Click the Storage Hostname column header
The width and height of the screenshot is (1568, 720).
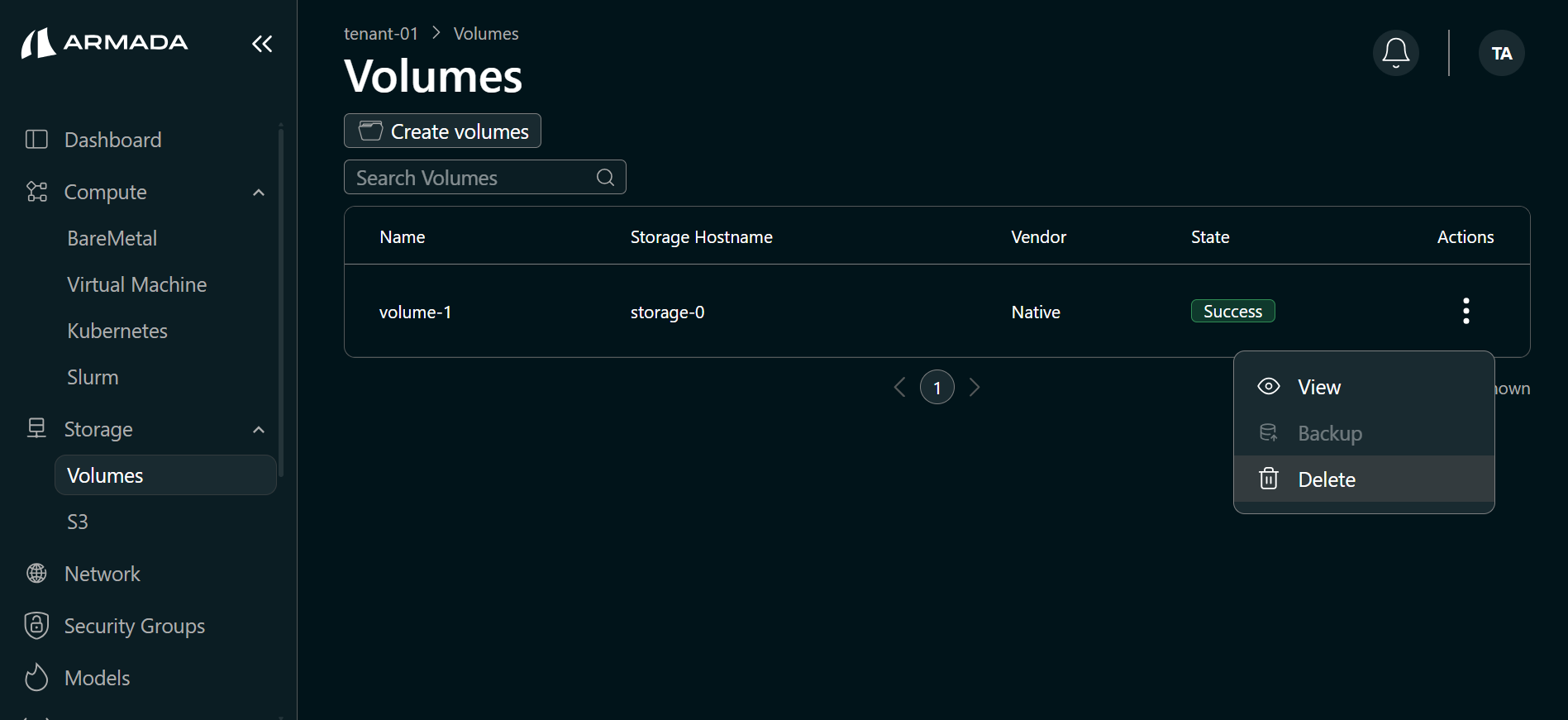click(x=701, y=237)
